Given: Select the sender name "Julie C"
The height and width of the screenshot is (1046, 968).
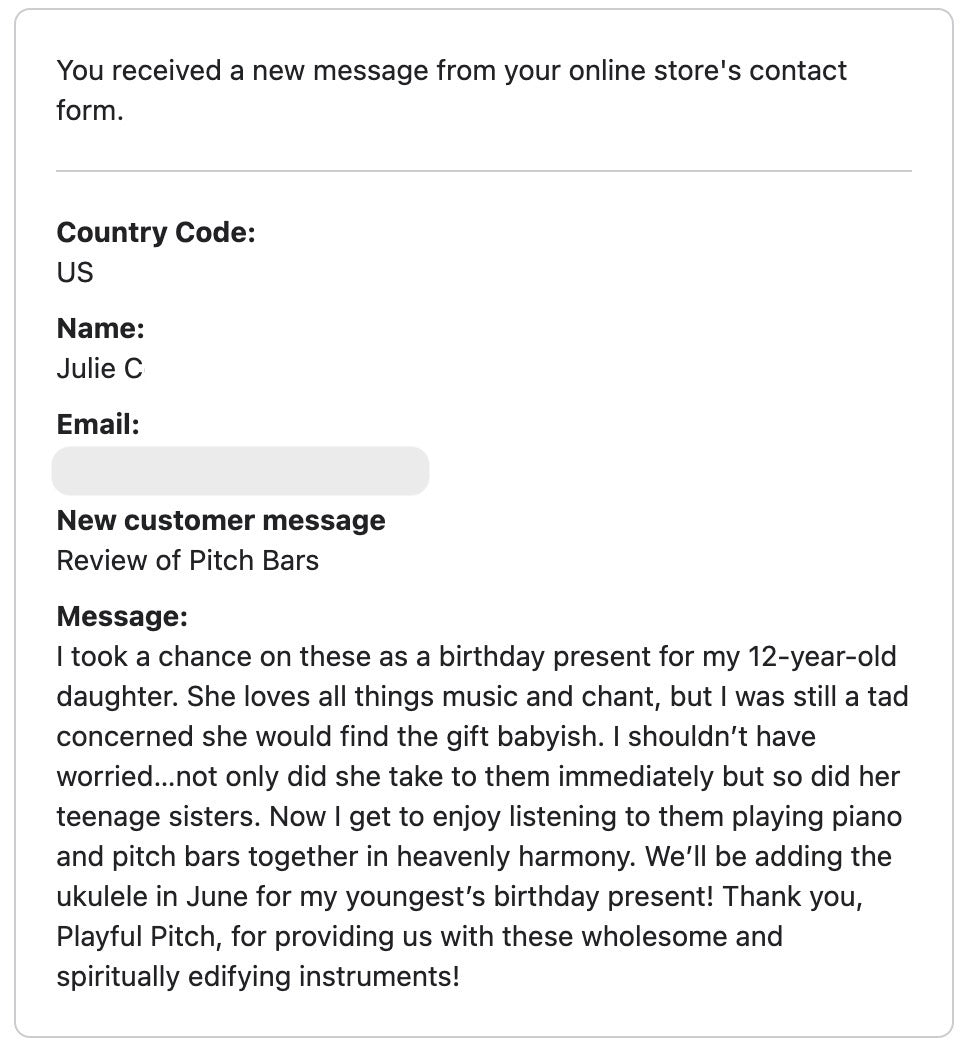Looking at the screenshot, I should 99,368.
